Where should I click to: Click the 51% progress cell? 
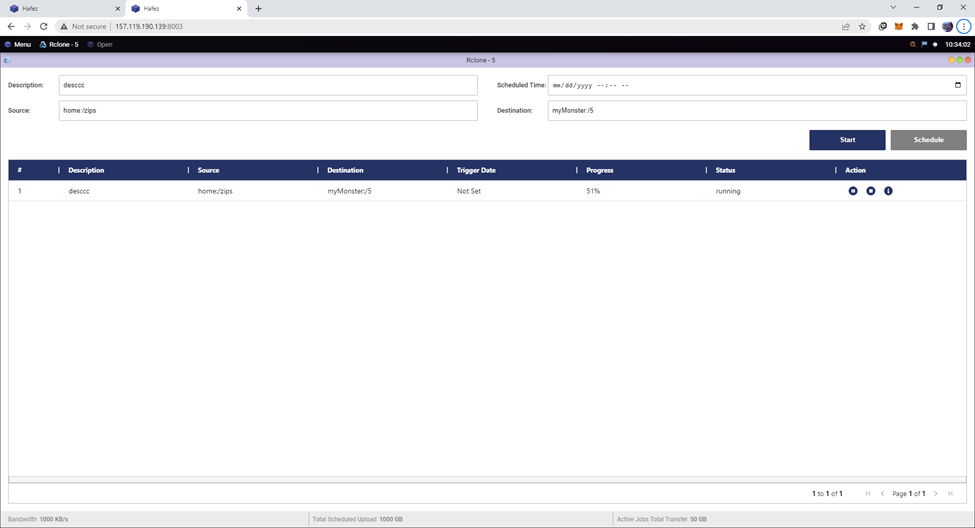593,191
